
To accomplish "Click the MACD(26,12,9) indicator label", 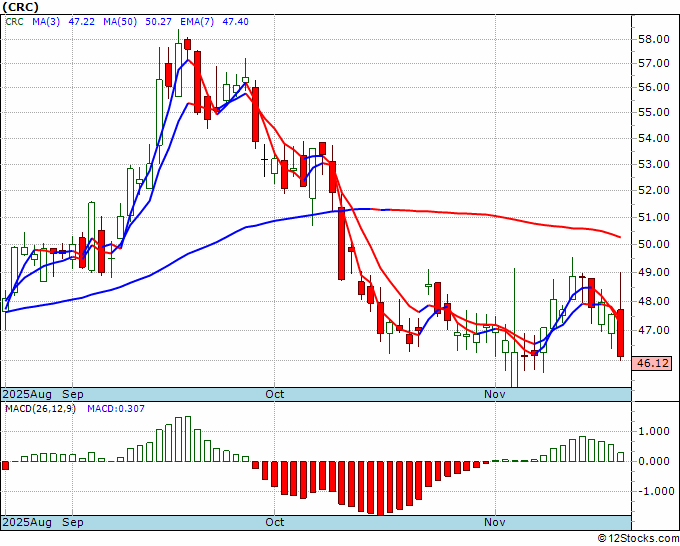I will coord(40,409).
